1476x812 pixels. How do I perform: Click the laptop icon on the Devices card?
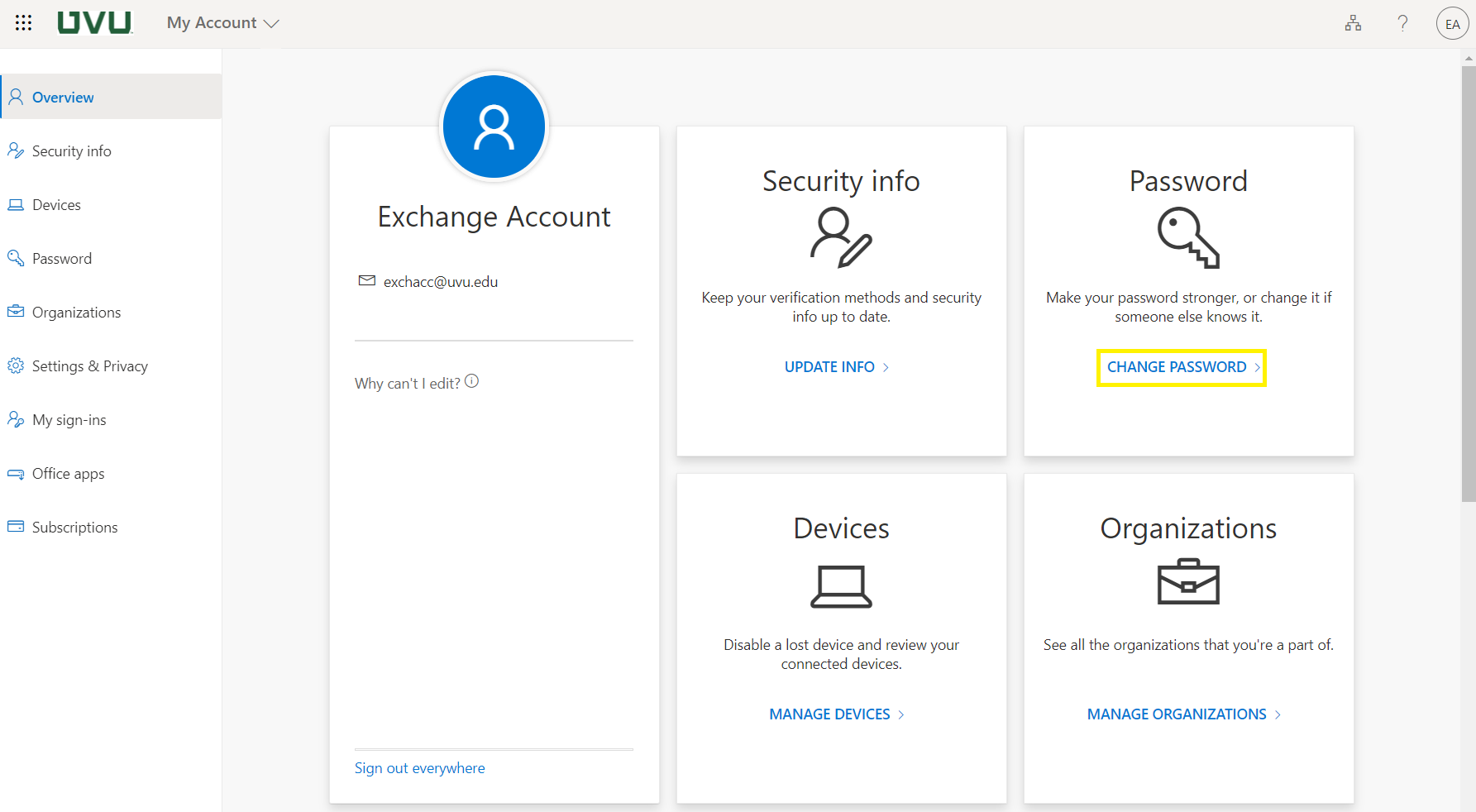[x=841, y=585]
